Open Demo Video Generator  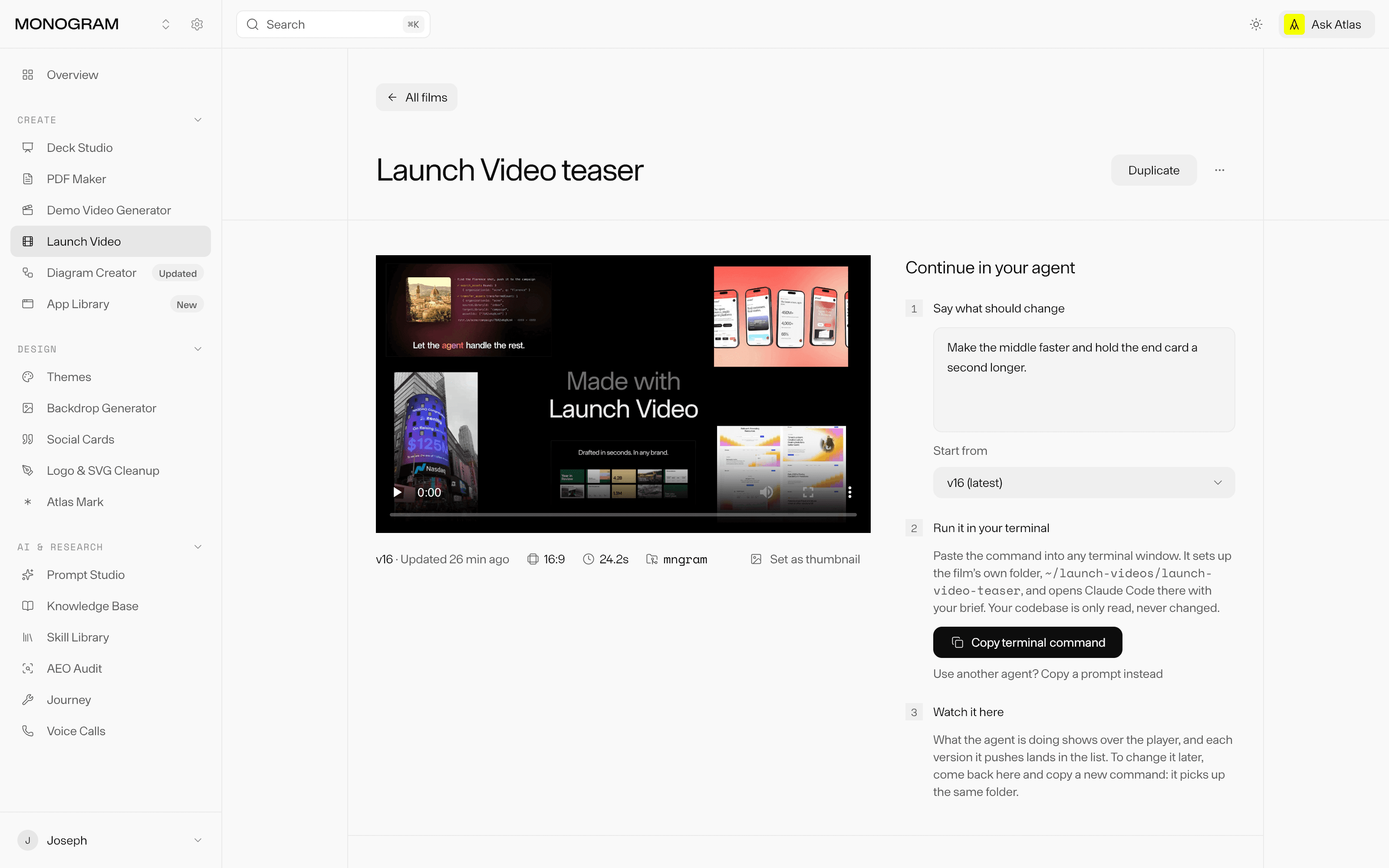coord(111,210)
